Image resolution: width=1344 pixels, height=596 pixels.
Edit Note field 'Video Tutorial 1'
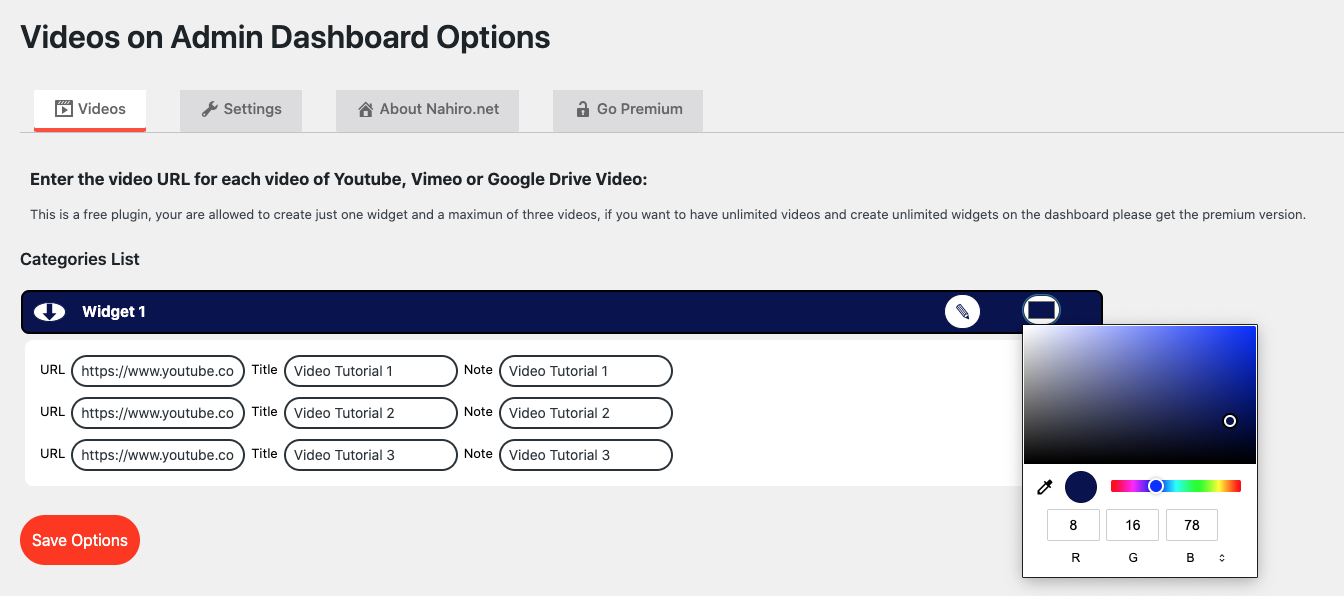point(586,371)
